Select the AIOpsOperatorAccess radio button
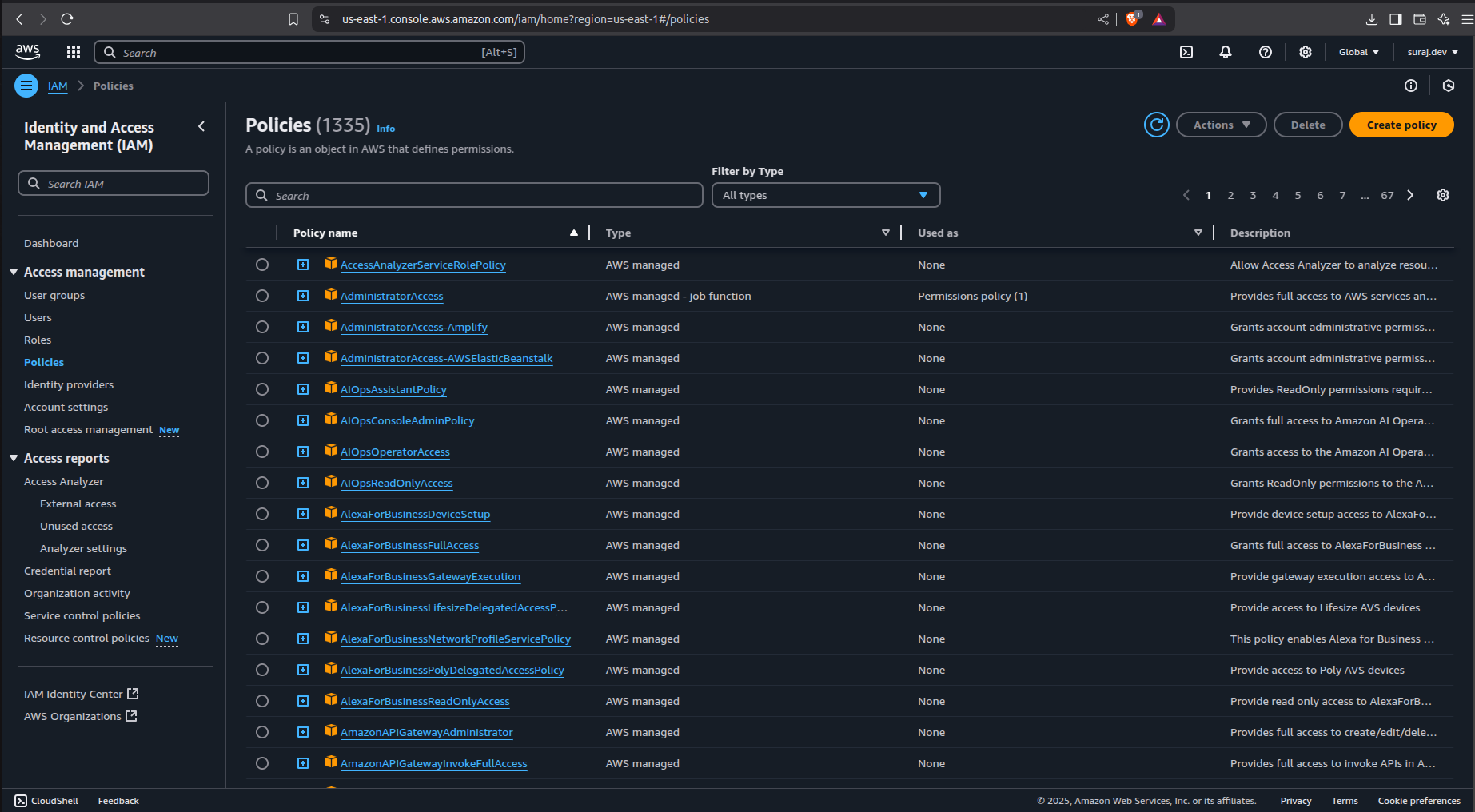 coord(262,452)
